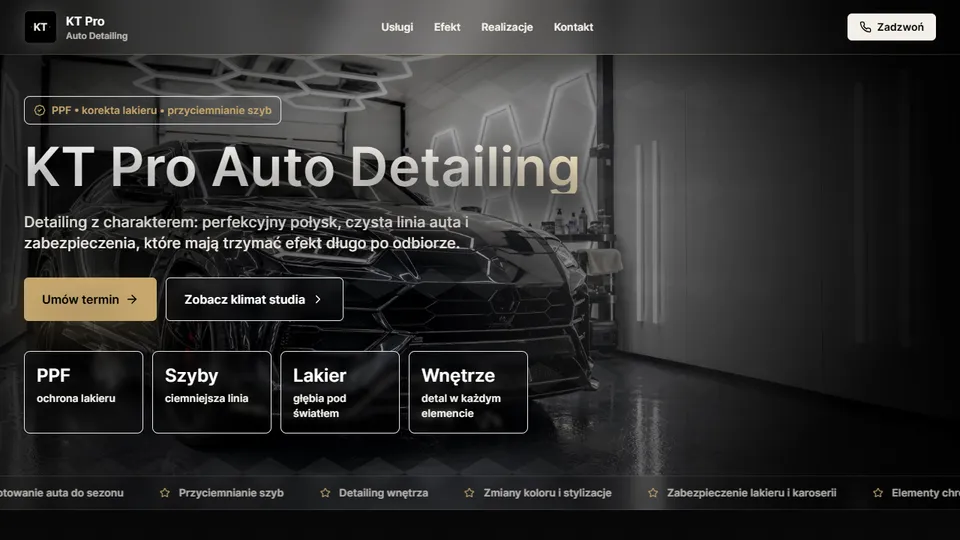
Task: Click the phone icon in Zadzwoń button
Action: (x=865, y=27)
